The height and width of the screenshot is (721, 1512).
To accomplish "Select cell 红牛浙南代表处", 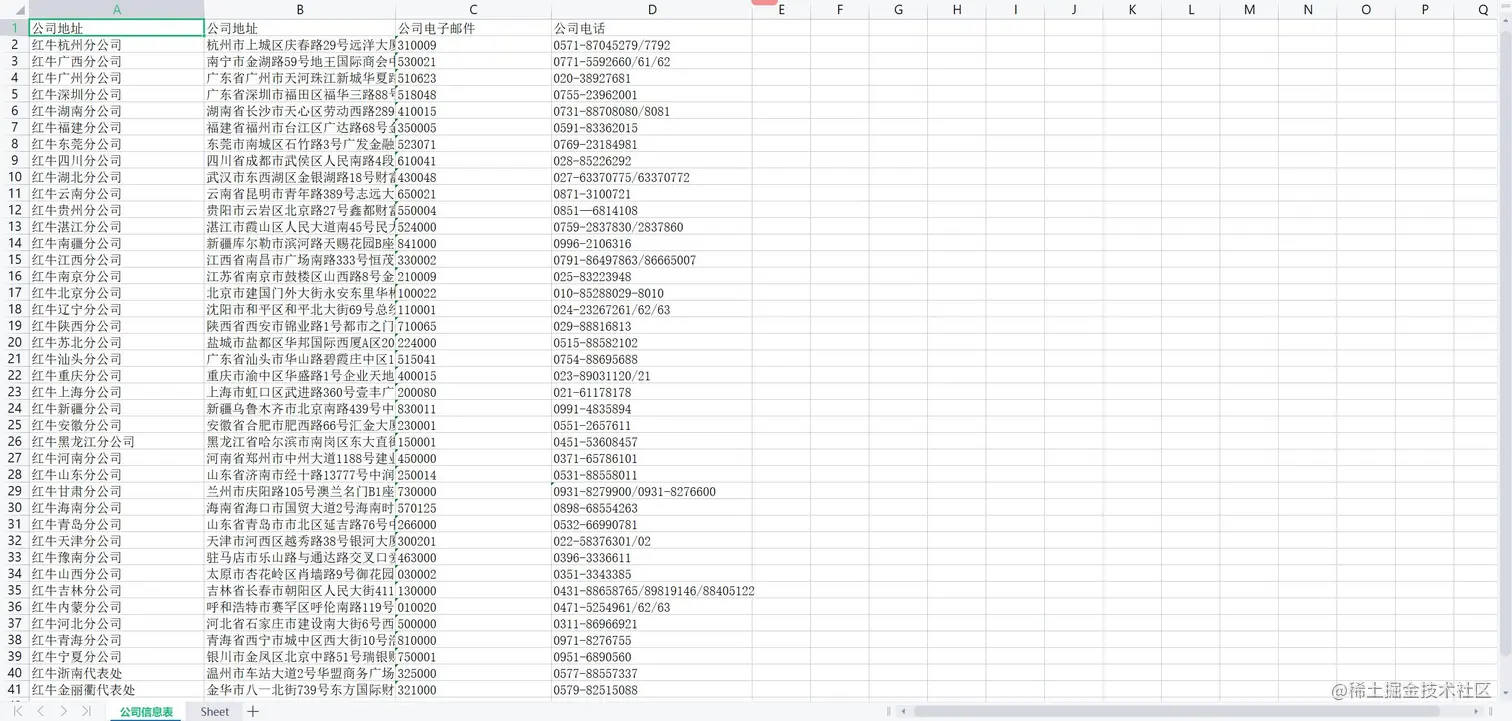I will (117, 673).
